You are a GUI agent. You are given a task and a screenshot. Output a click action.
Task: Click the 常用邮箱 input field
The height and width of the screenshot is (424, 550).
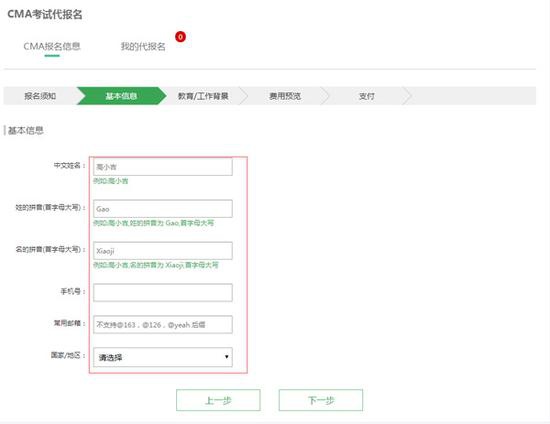pos(163,324)
